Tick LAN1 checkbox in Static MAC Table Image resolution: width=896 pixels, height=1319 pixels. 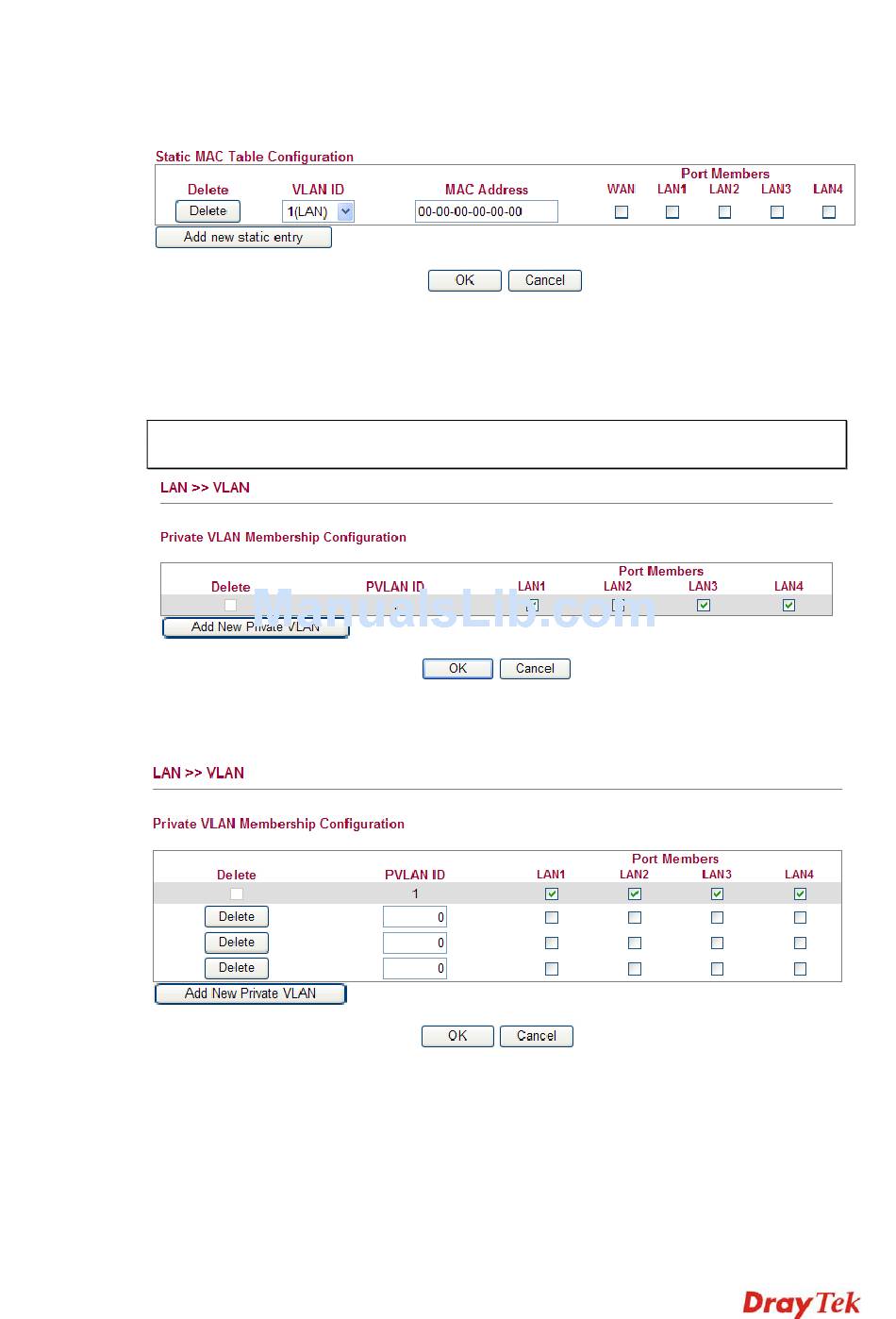672,212
